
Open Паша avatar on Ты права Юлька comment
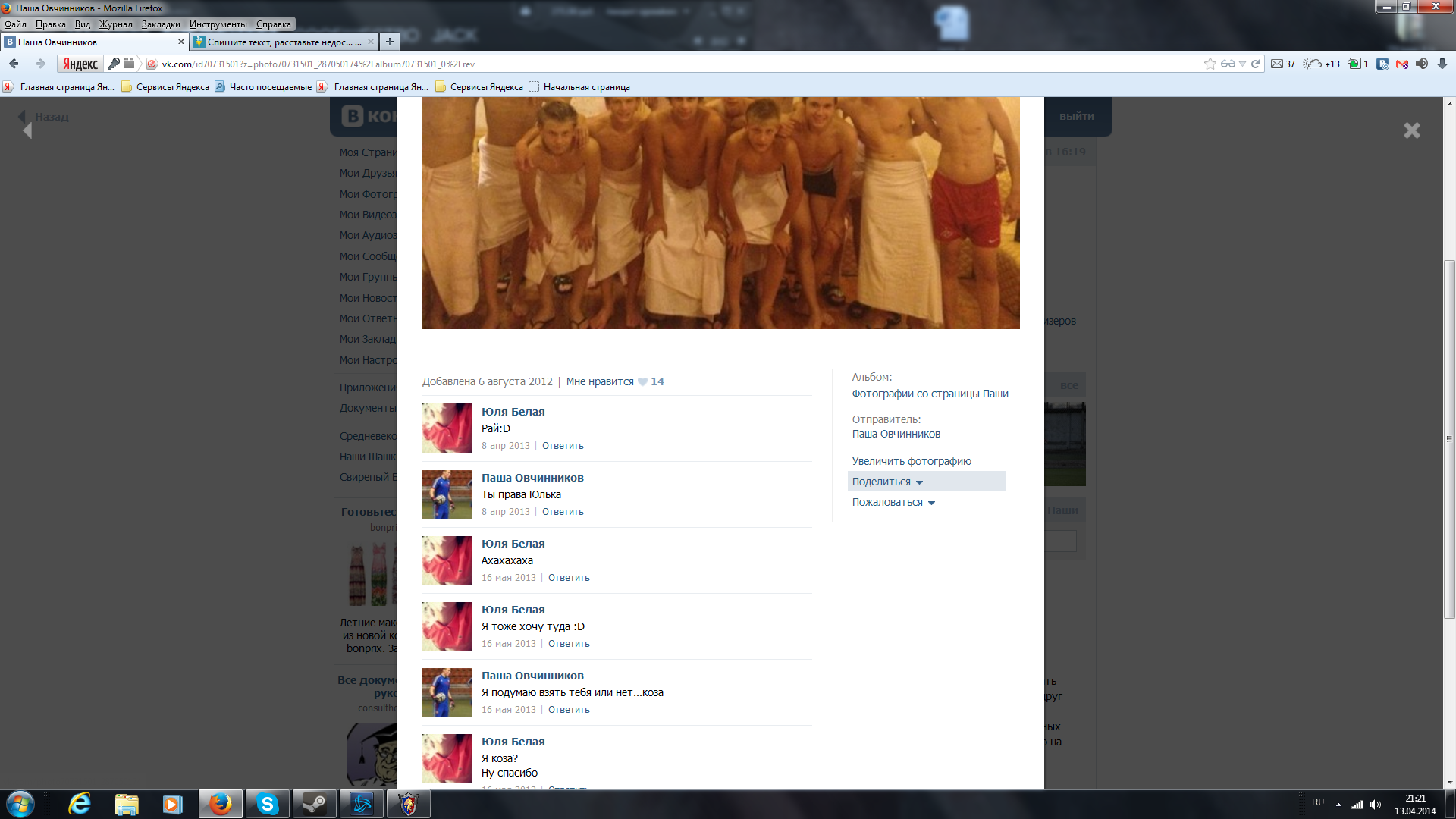(x=447, y=494)
